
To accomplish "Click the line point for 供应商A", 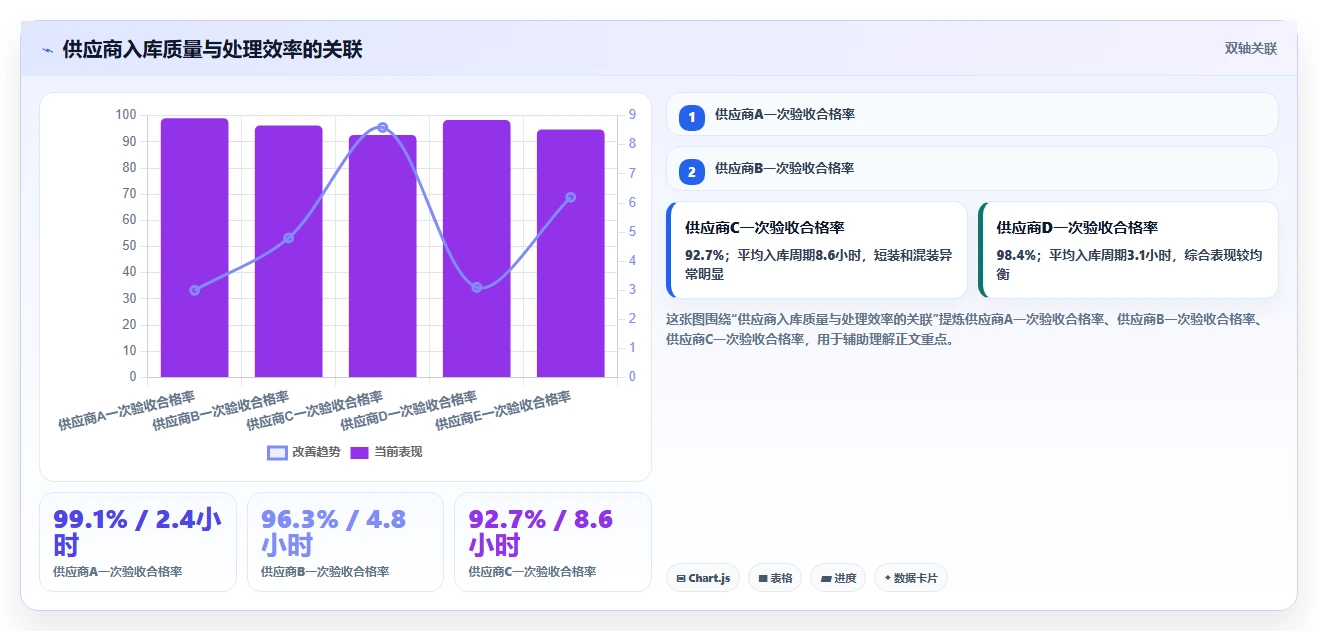I will [x=195, y=290].
